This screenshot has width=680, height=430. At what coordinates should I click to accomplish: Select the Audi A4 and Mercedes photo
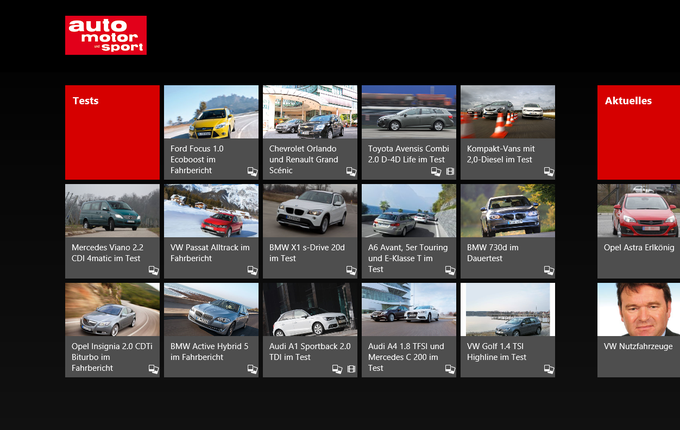coord(409,309)
